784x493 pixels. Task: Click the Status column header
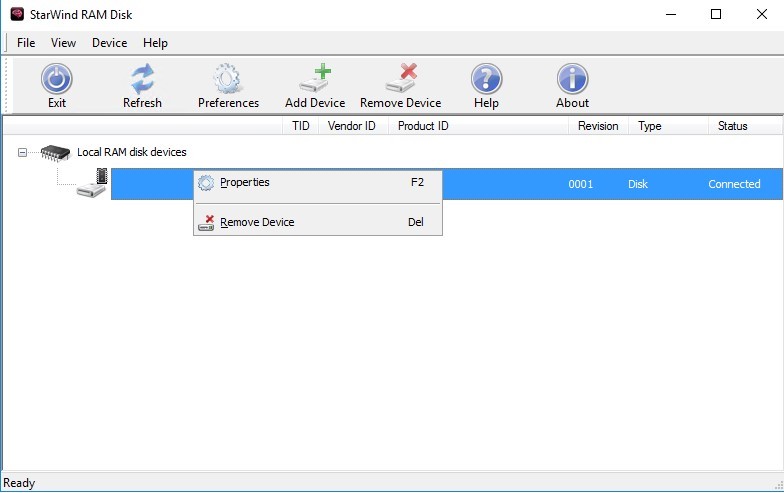pos(745,126)
